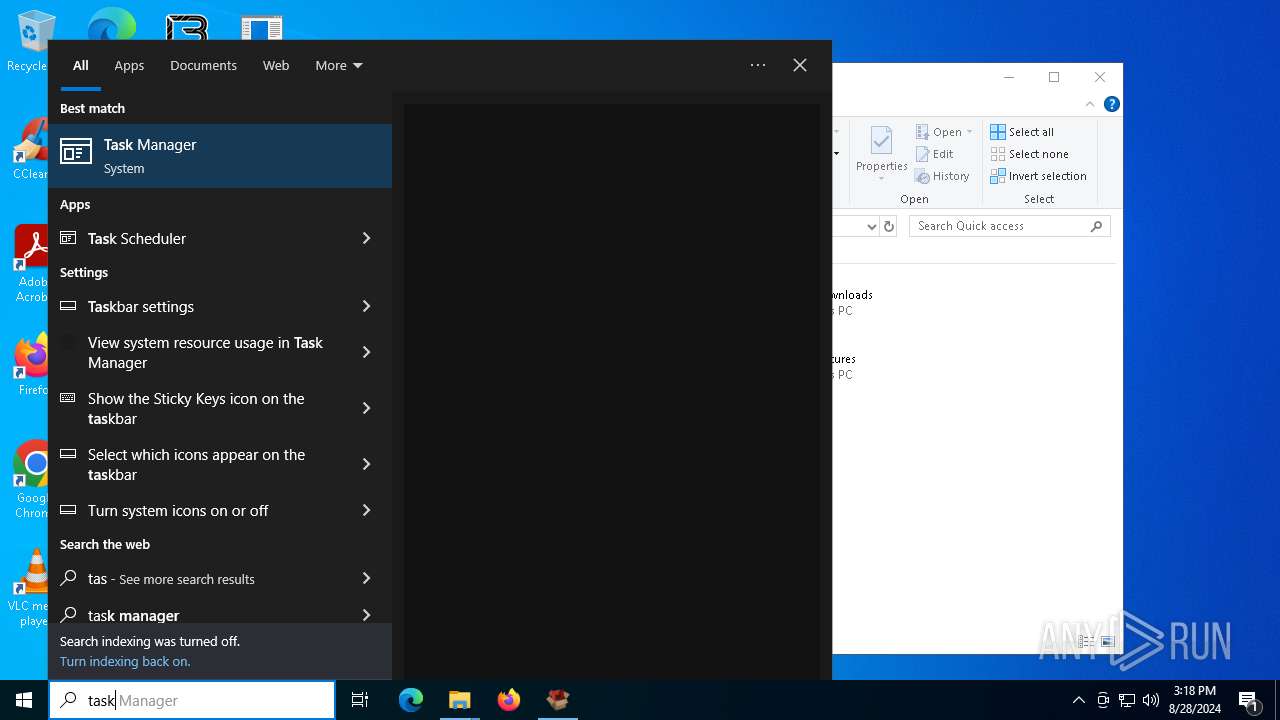Expand Select which icons appear arrow
1280x720 pixels.
pos(366,464)
